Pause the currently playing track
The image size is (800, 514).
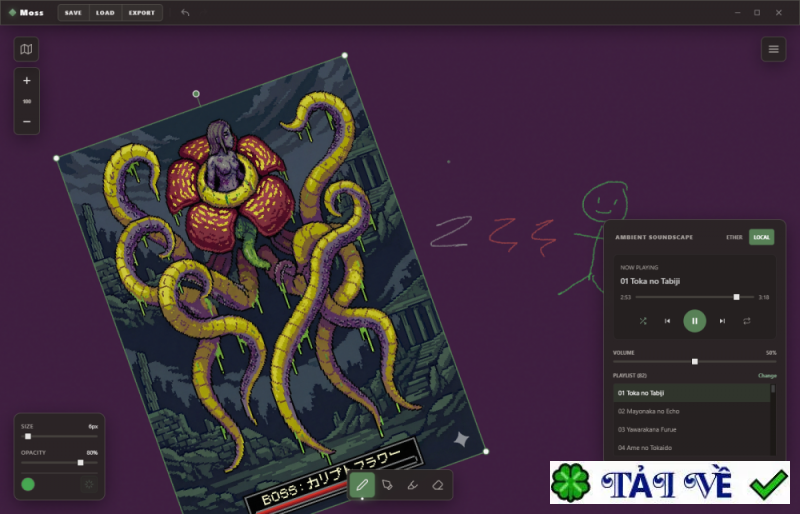(x=694, y=321)
